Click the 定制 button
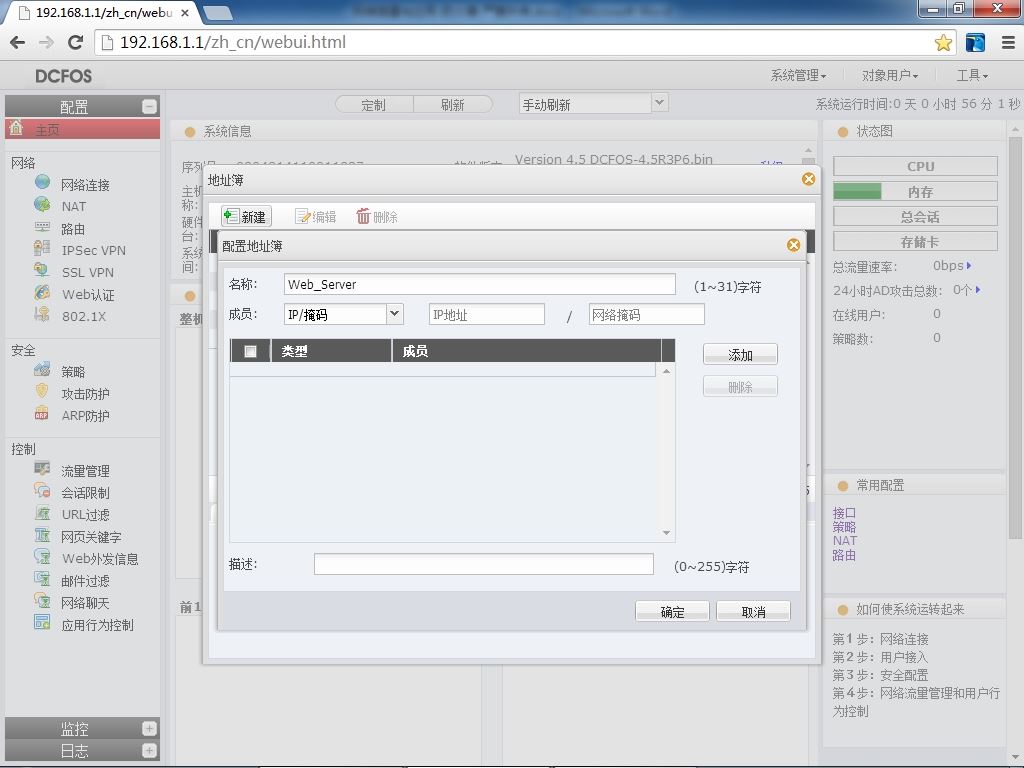This screenshot has height=768, width=1024. click(374, 104)
